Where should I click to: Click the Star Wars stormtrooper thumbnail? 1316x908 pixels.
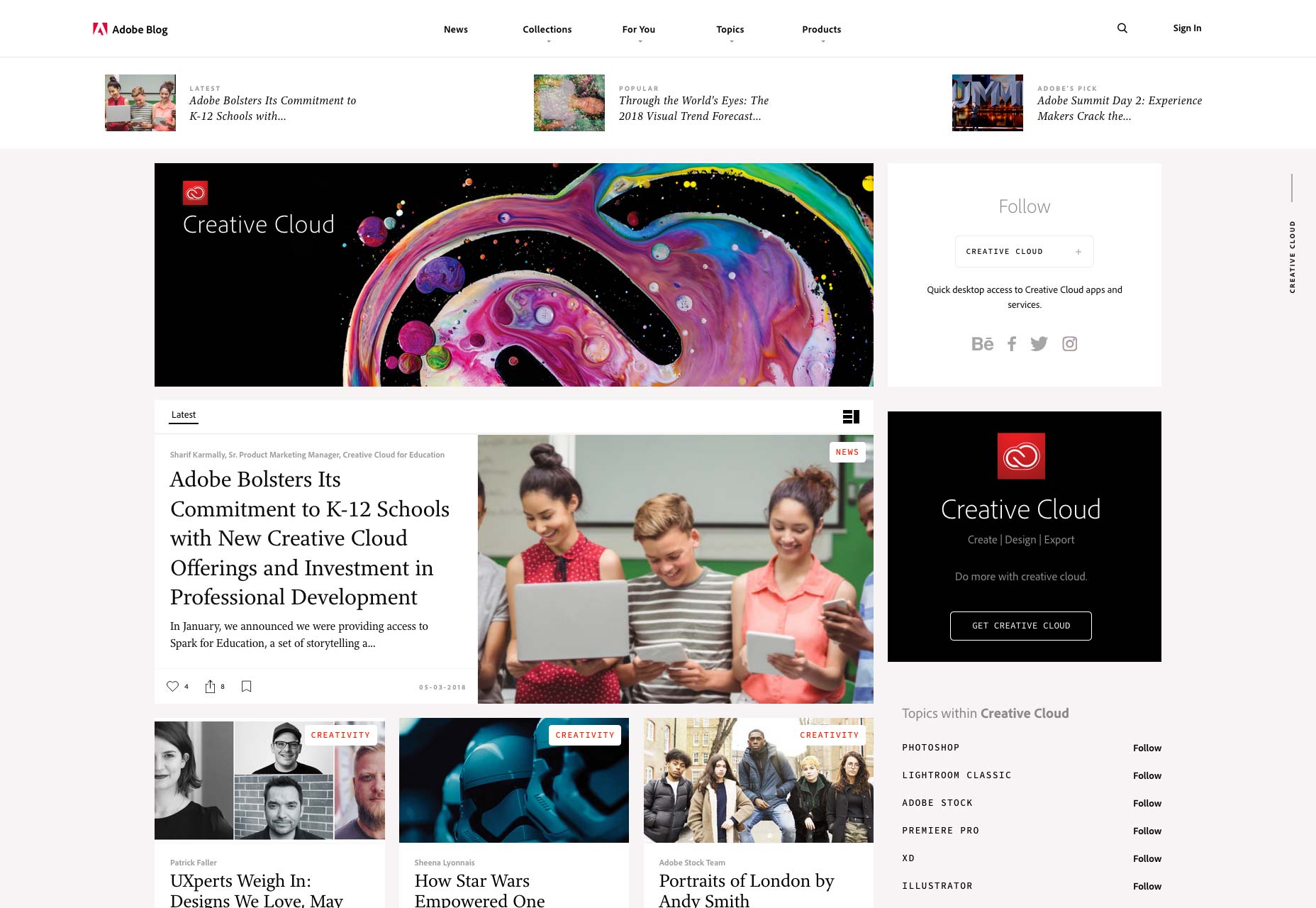[514, 780]
